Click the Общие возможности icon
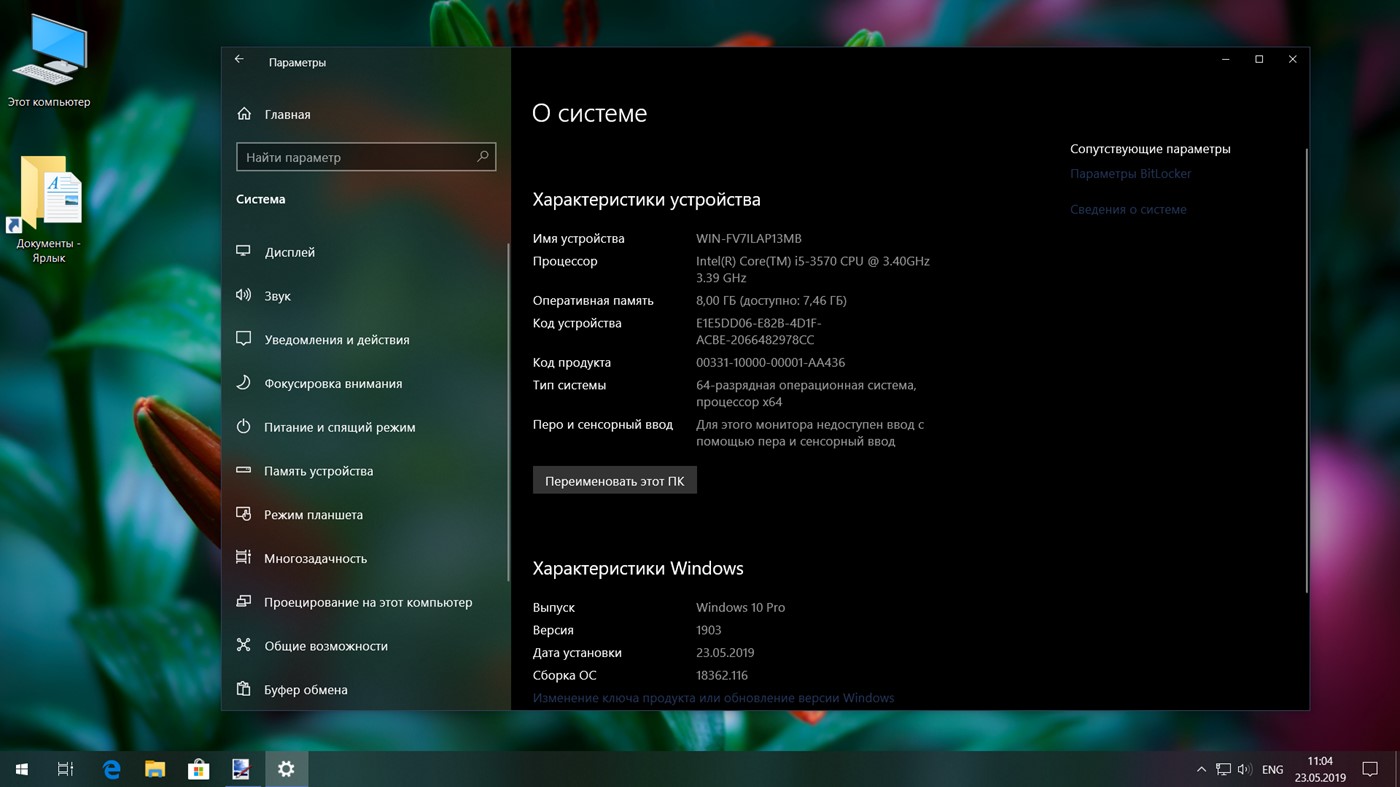 [x=243, y=645]
